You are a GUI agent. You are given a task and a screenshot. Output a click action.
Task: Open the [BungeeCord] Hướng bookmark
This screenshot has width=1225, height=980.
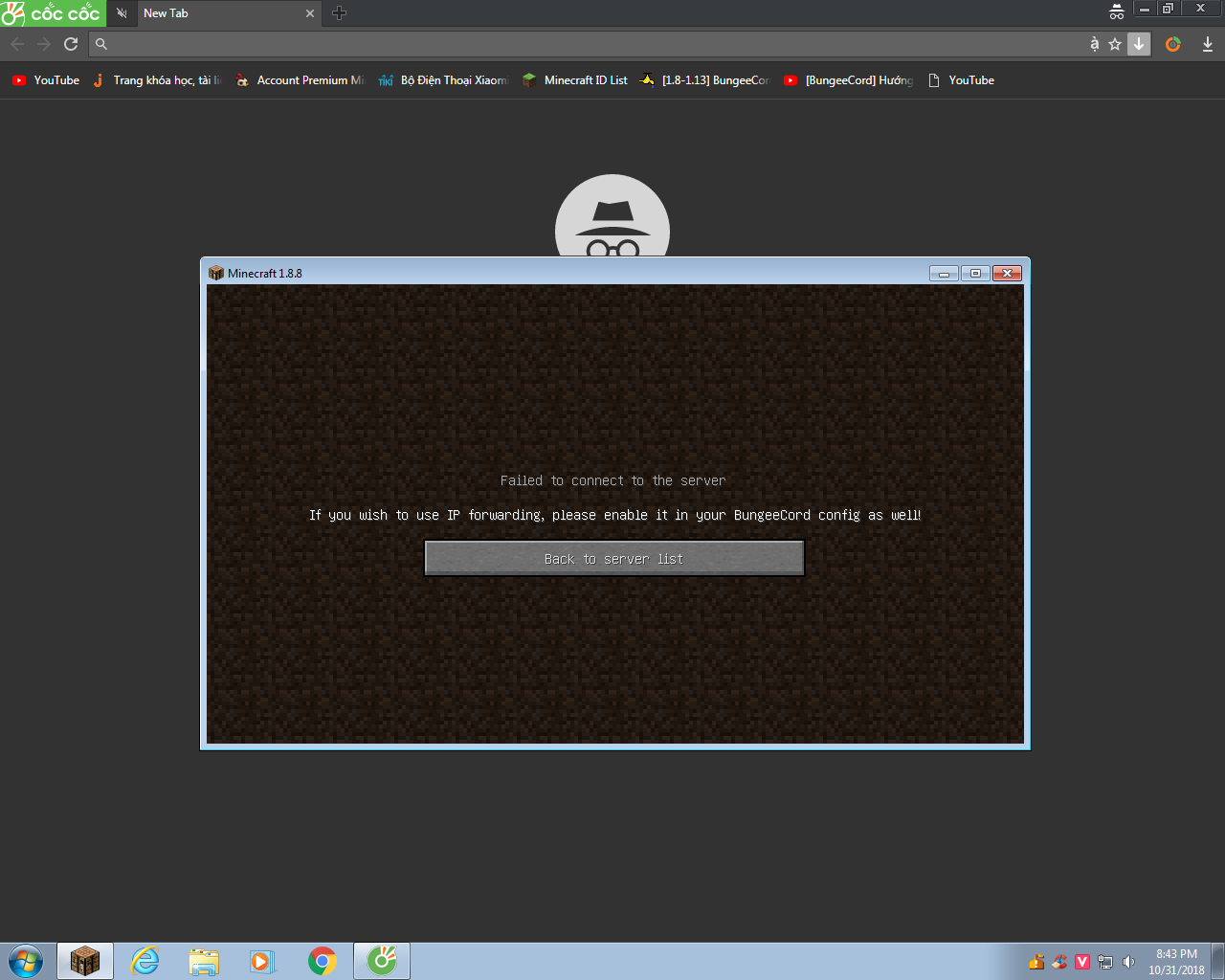pos(849,80)
